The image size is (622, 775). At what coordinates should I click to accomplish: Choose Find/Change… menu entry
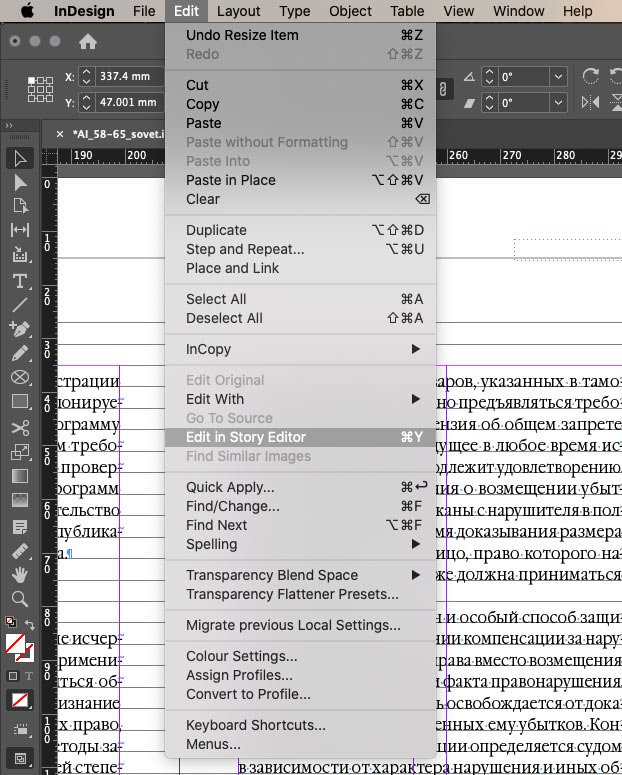coord(300,506)
